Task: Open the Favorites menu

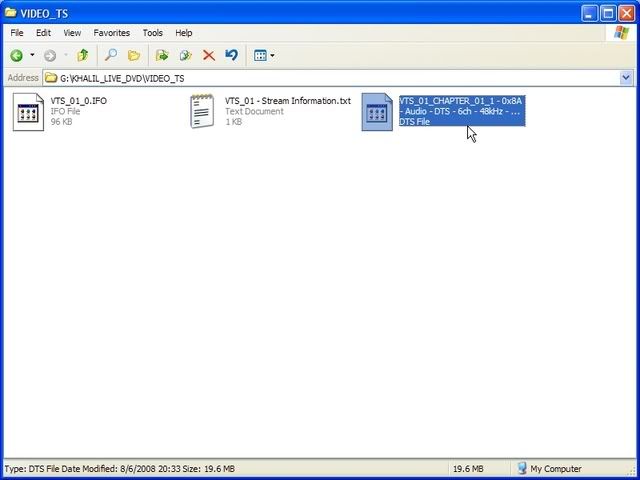Action: (x=111, y=33)
